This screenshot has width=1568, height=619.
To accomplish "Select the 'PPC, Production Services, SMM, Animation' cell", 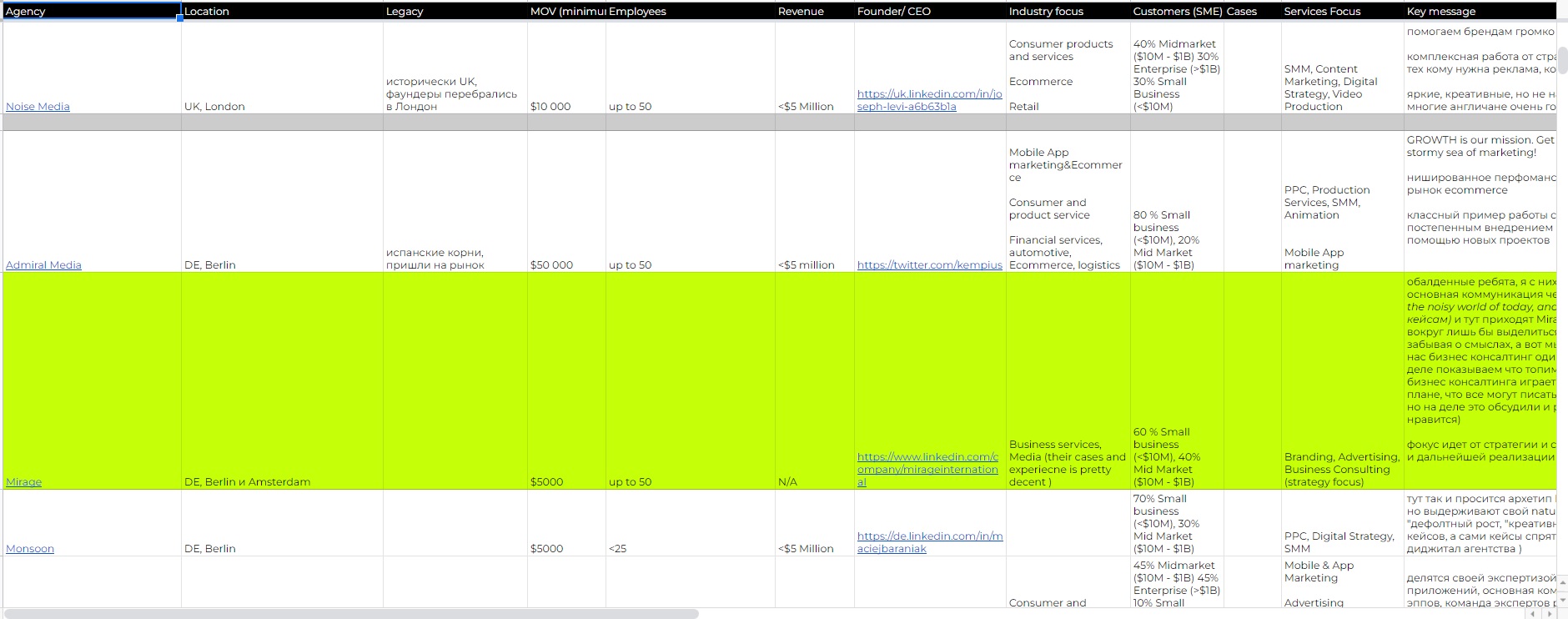I will (x=1343, y=202).
